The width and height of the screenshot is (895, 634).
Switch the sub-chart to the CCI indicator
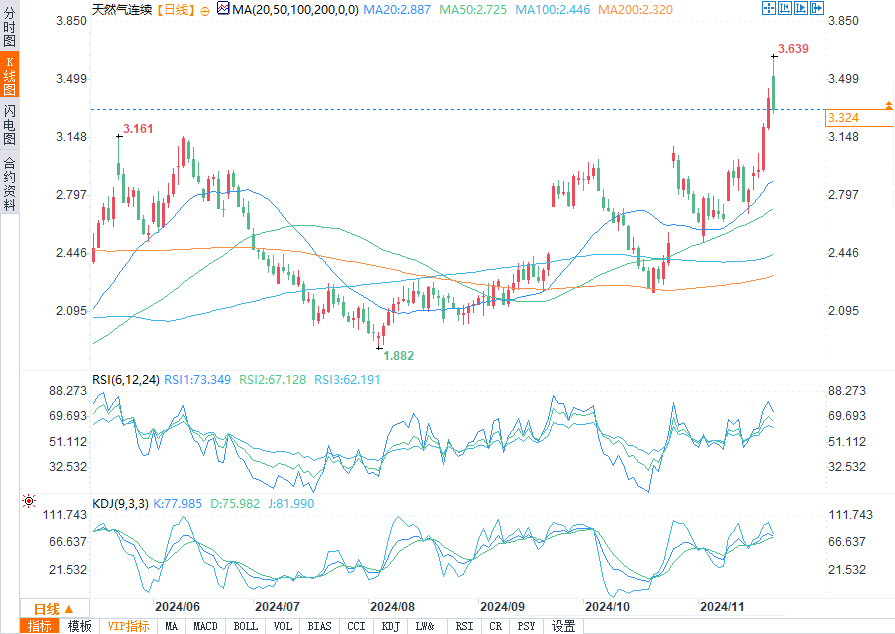[x=355, y=626]
